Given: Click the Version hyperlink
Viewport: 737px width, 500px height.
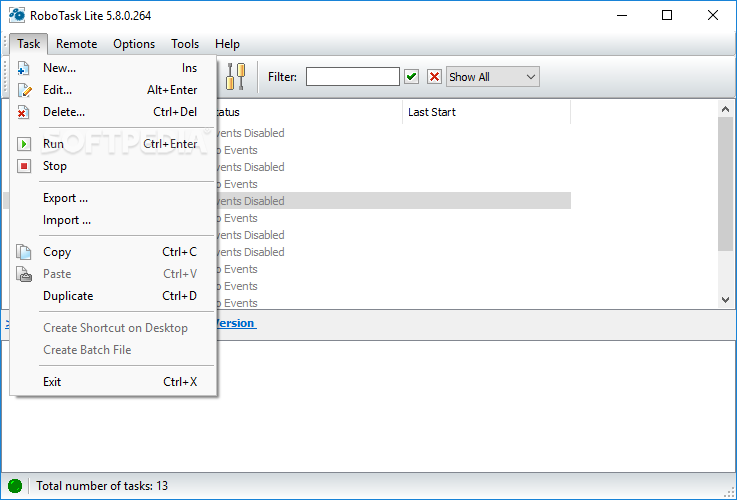Looking at the screenshot, I should (235, 323).
